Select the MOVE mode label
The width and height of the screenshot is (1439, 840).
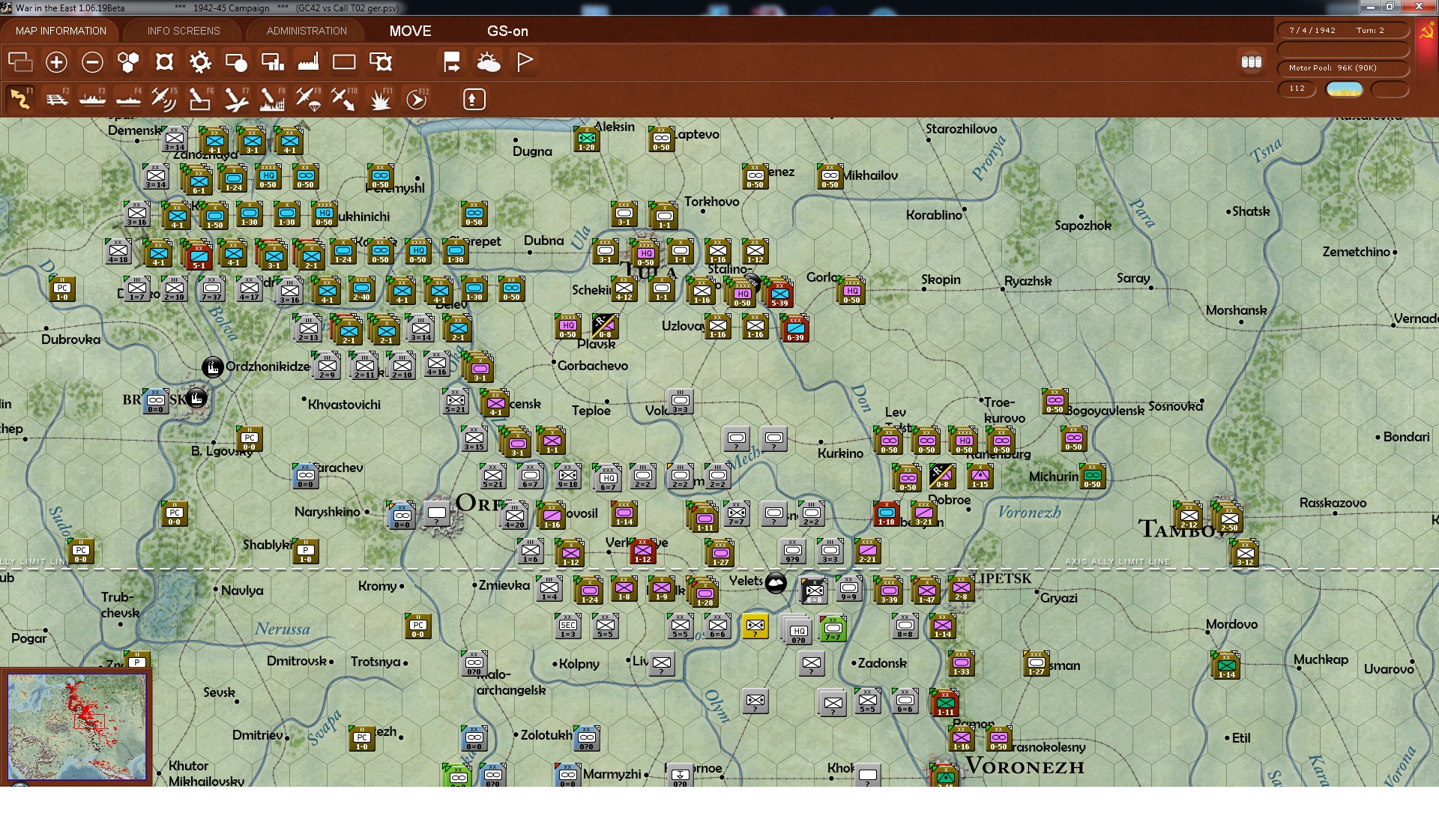coord(410,31)
